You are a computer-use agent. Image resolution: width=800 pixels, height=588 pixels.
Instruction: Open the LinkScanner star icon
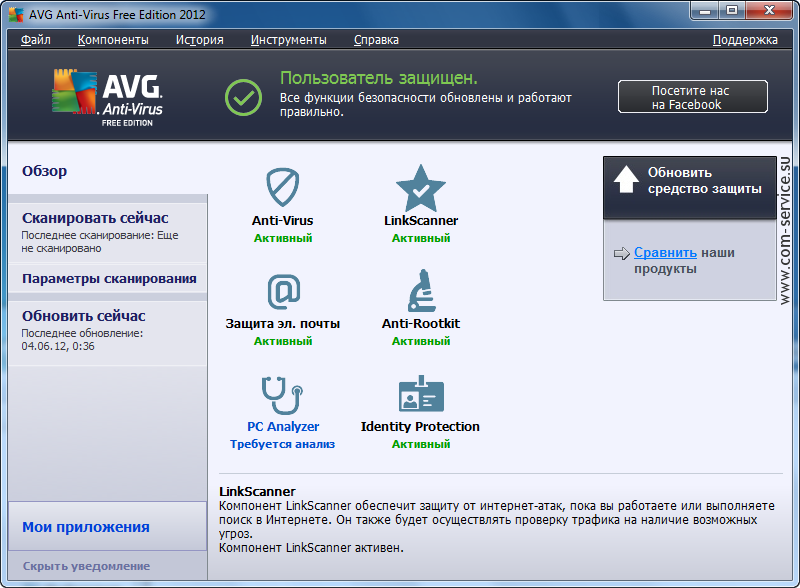pyautogui.click(x=420, y=188)
